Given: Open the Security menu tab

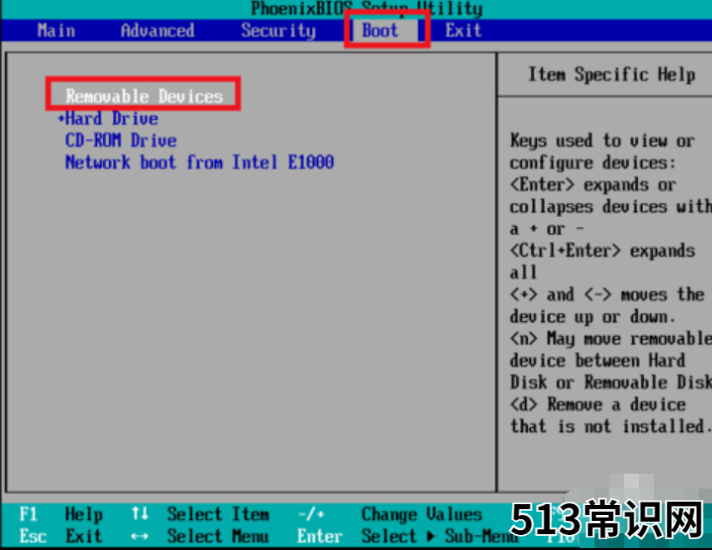Looking at the screenshot, I should (x=278, y=30).
